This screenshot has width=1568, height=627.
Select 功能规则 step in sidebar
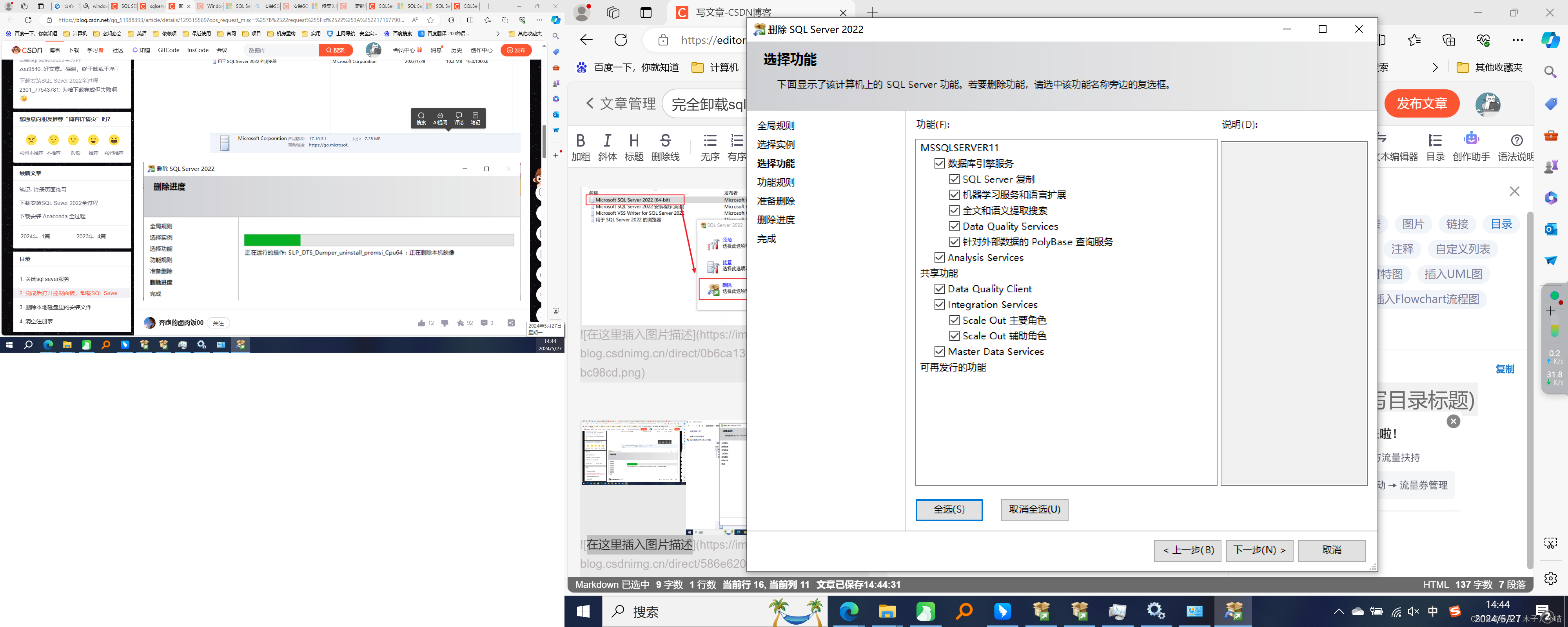coord(775,182)
